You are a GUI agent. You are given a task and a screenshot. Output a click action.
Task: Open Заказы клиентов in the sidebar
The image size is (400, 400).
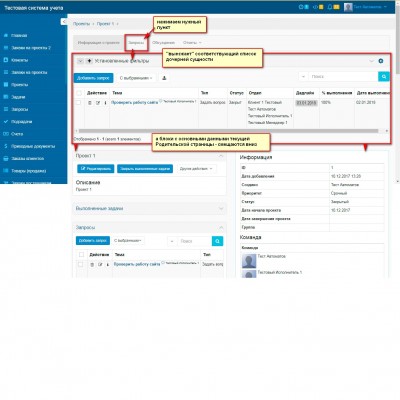pos(28,159)
